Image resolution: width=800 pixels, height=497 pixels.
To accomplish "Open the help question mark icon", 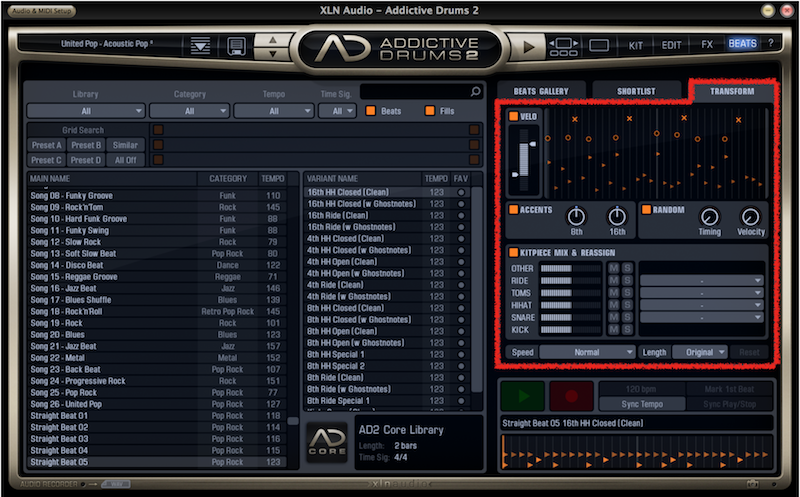I will click(x=770, y=43).
